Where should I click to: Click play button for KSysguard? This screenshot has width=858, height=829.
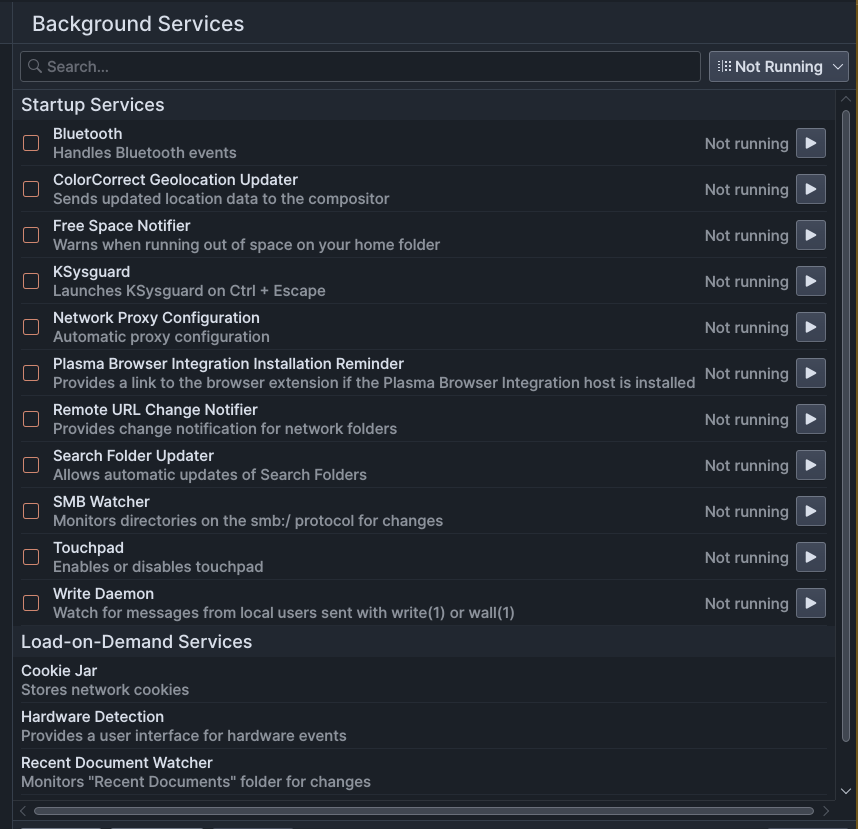click(810, 281)
